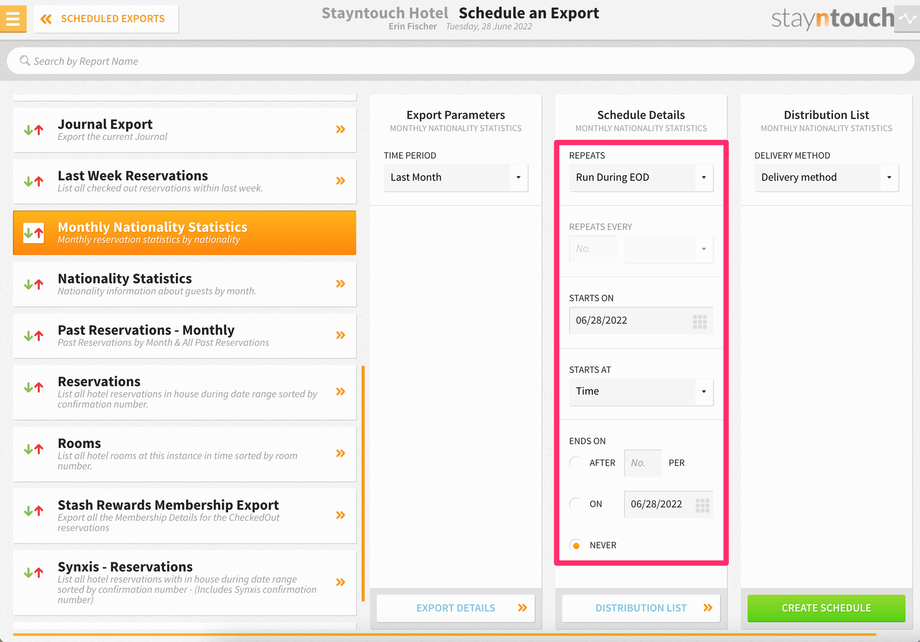Open the Starts On calendar icon
The width and height of the screenshot is (920, 642).
tap(699, 321)
